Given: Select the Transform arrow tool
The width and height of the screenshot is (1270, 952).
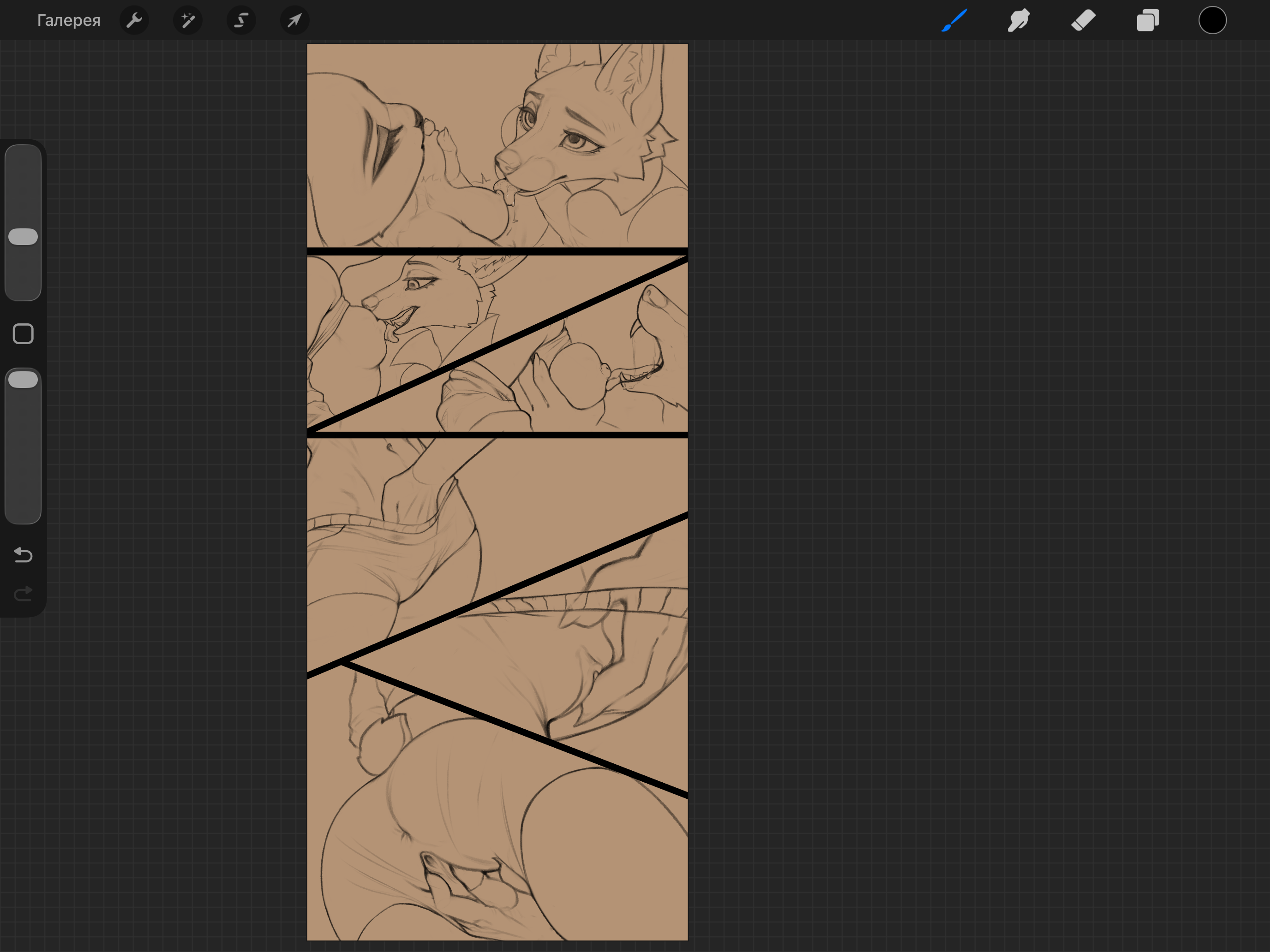Looking at the screenshot, I should [294, 21].
